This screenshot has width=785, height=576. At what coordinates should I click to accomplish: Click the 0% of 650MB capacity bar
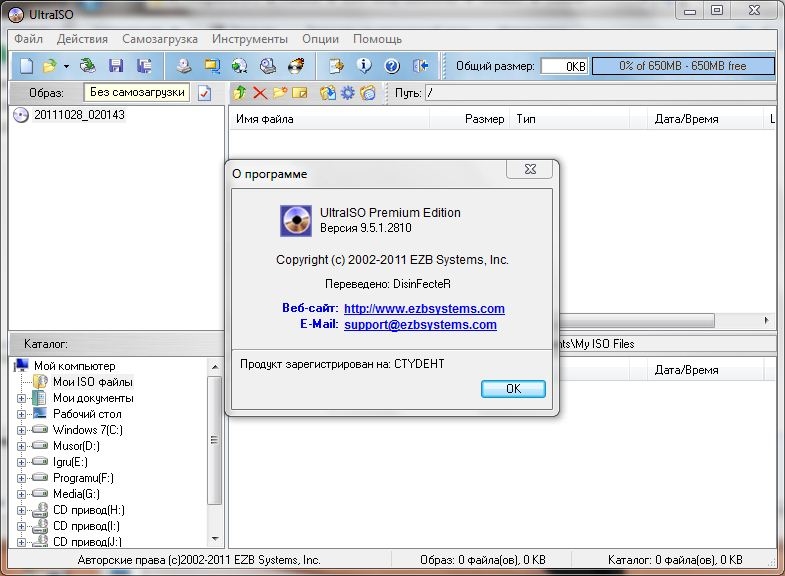pos(683,66)
